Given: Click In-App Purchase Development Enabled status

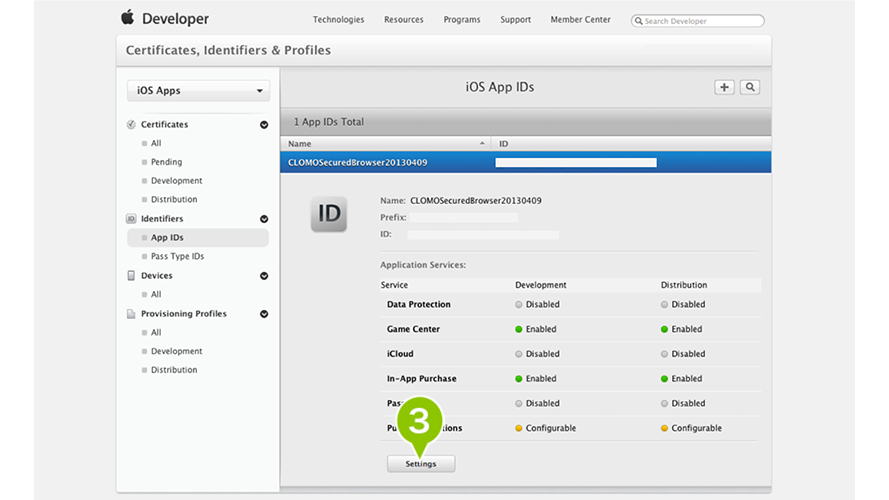Looking at the screenshot, I should [536, 379].
